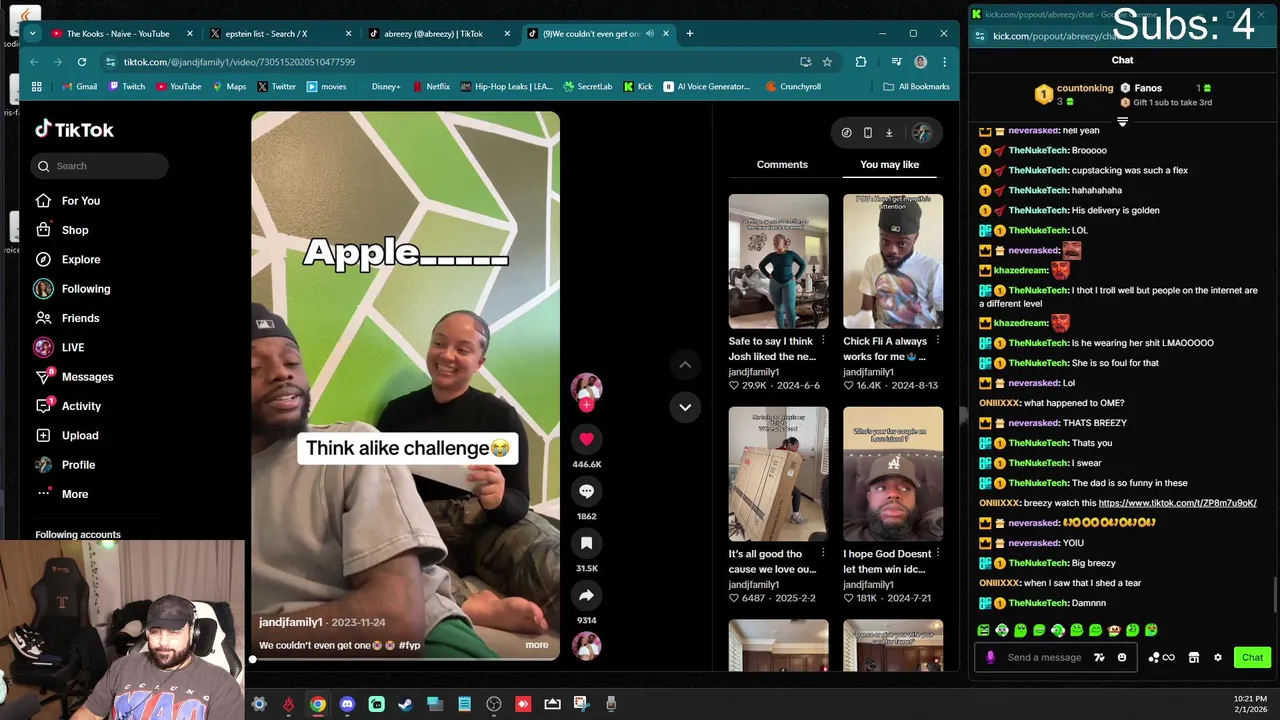This screenshot has width=1280, height=720.
Task: Open options for It's all good video
Action: [823, 553]
